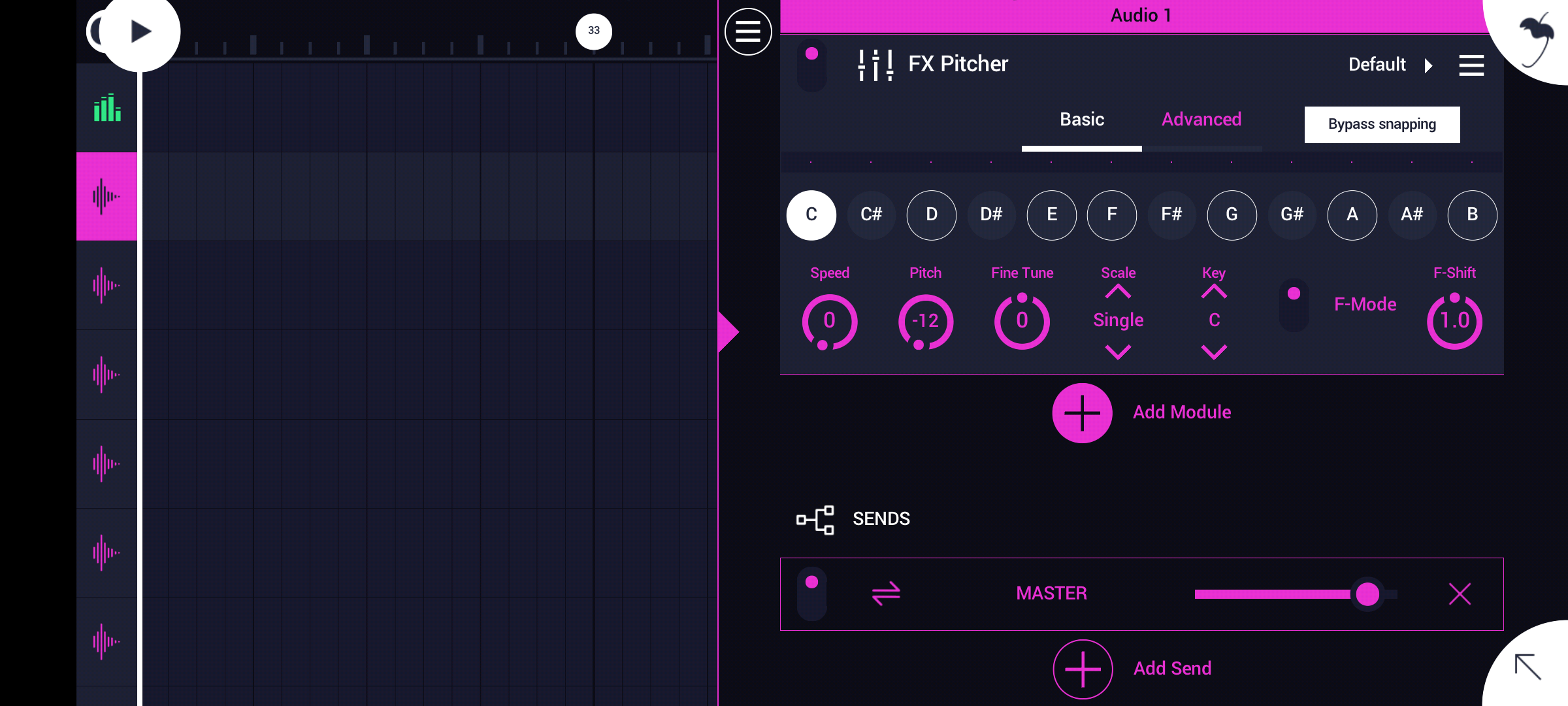The height and width of the screenshot is (706, 1568).
Task: Remove the MASTER send with X
Action: pos(1460,594)
